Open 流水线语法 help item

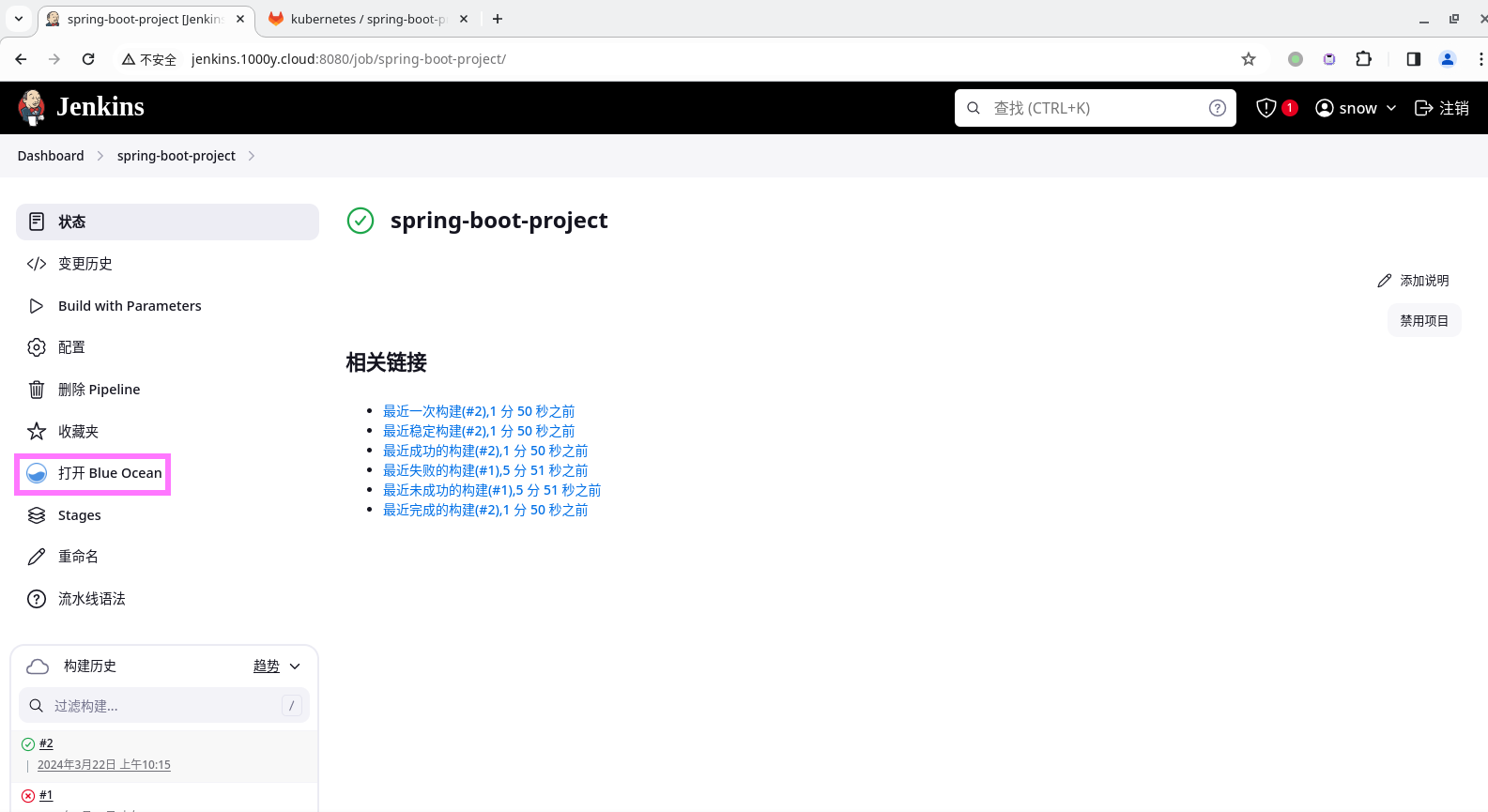pyautogui.click(x=167, y=599)
